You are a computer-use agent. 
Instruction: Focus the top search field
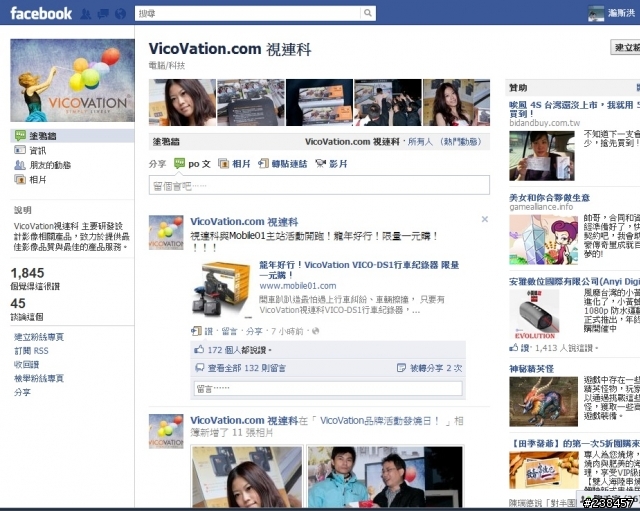coord(248,13)
